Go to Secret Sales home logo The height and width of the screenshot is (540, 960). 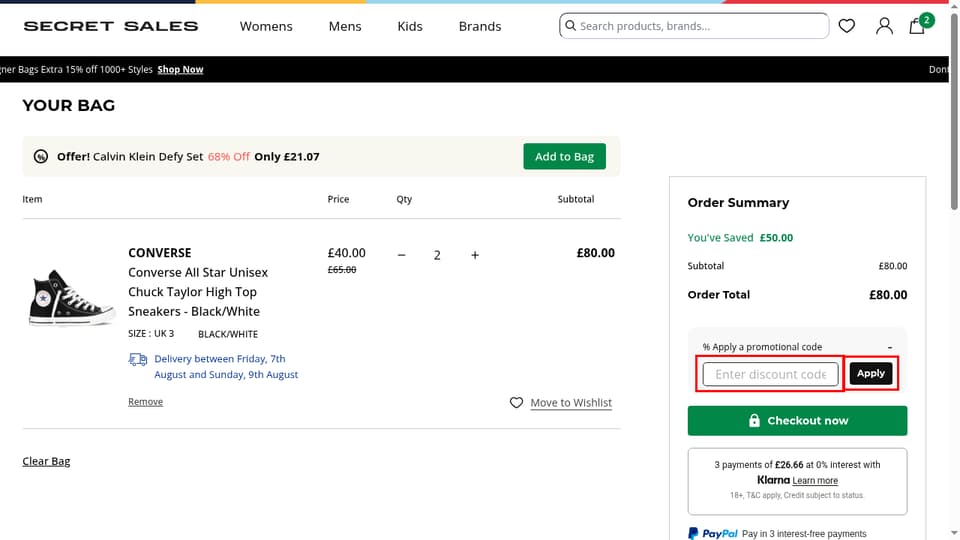click(x=111, y=26)
